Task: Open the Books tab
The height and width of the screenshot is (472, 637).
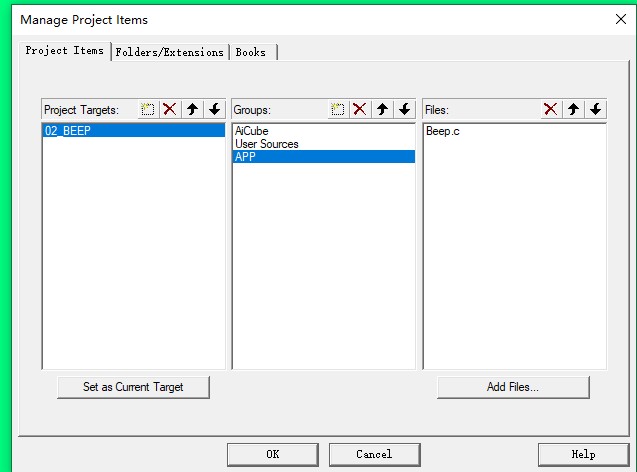Action: 251,52
